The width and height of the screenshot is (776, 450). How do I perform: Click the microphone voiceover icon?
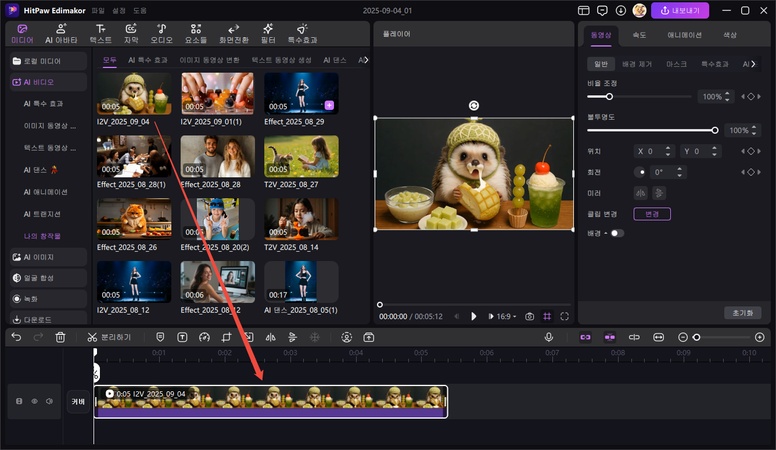[548, 337]
